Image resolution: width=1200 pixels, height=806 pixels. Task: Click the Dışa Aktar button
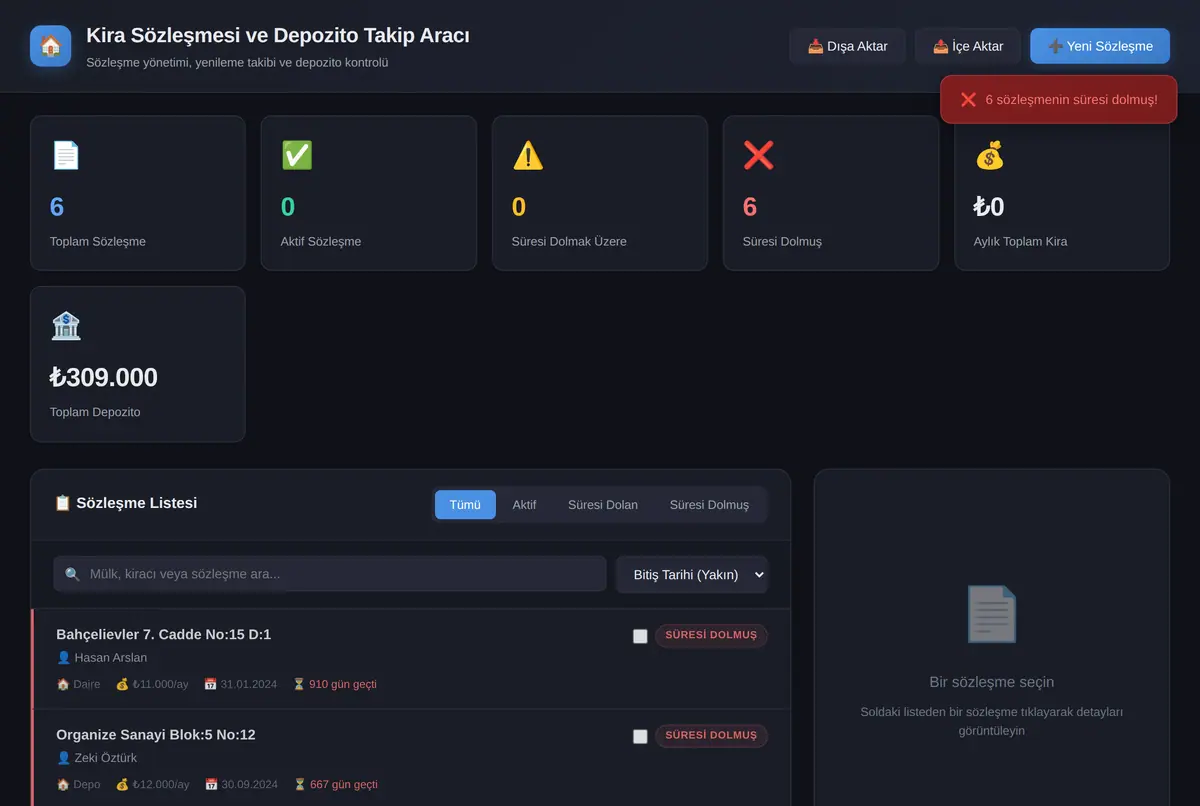click(x=847, y=46)
